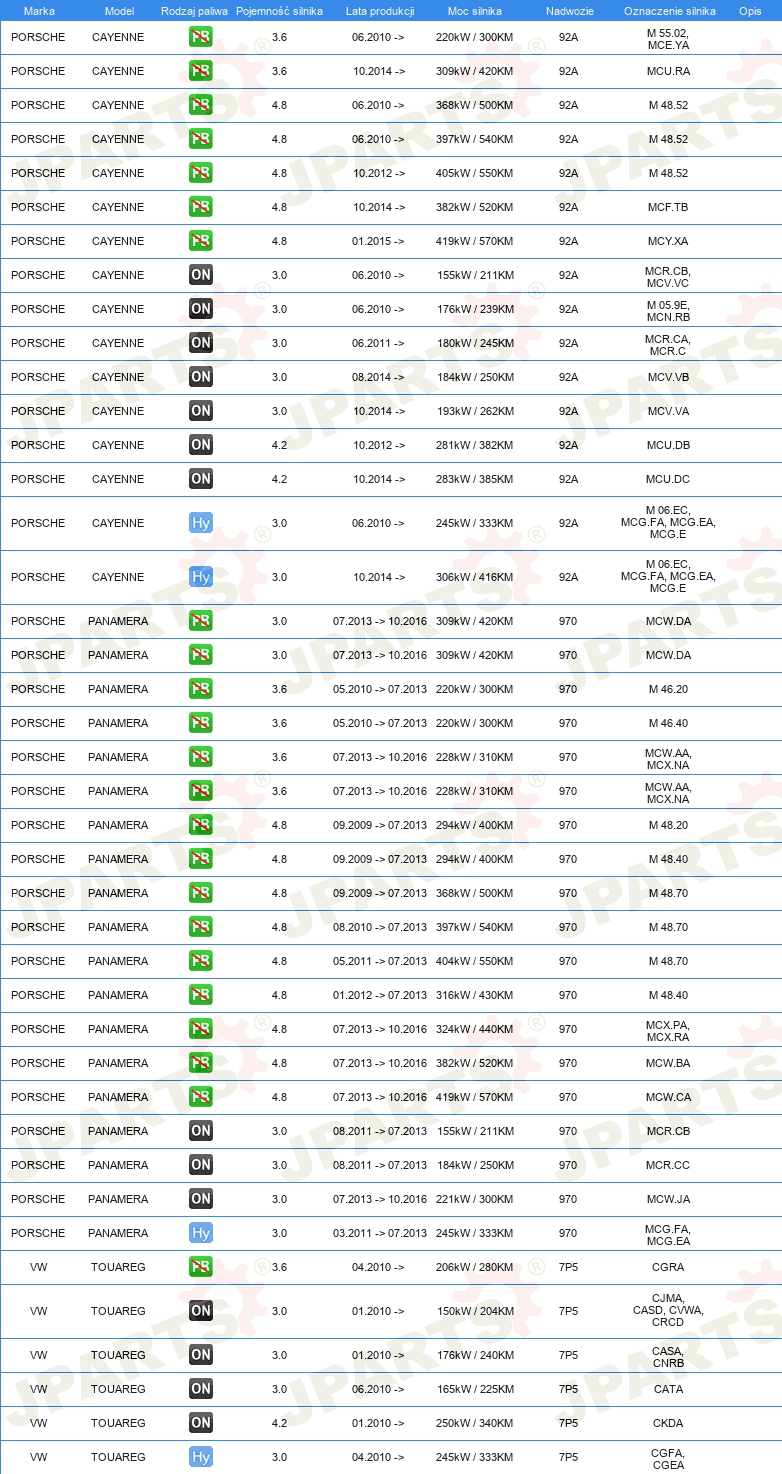Click the 05.2011 -> 07.2013 production date

tap(380, 961)
